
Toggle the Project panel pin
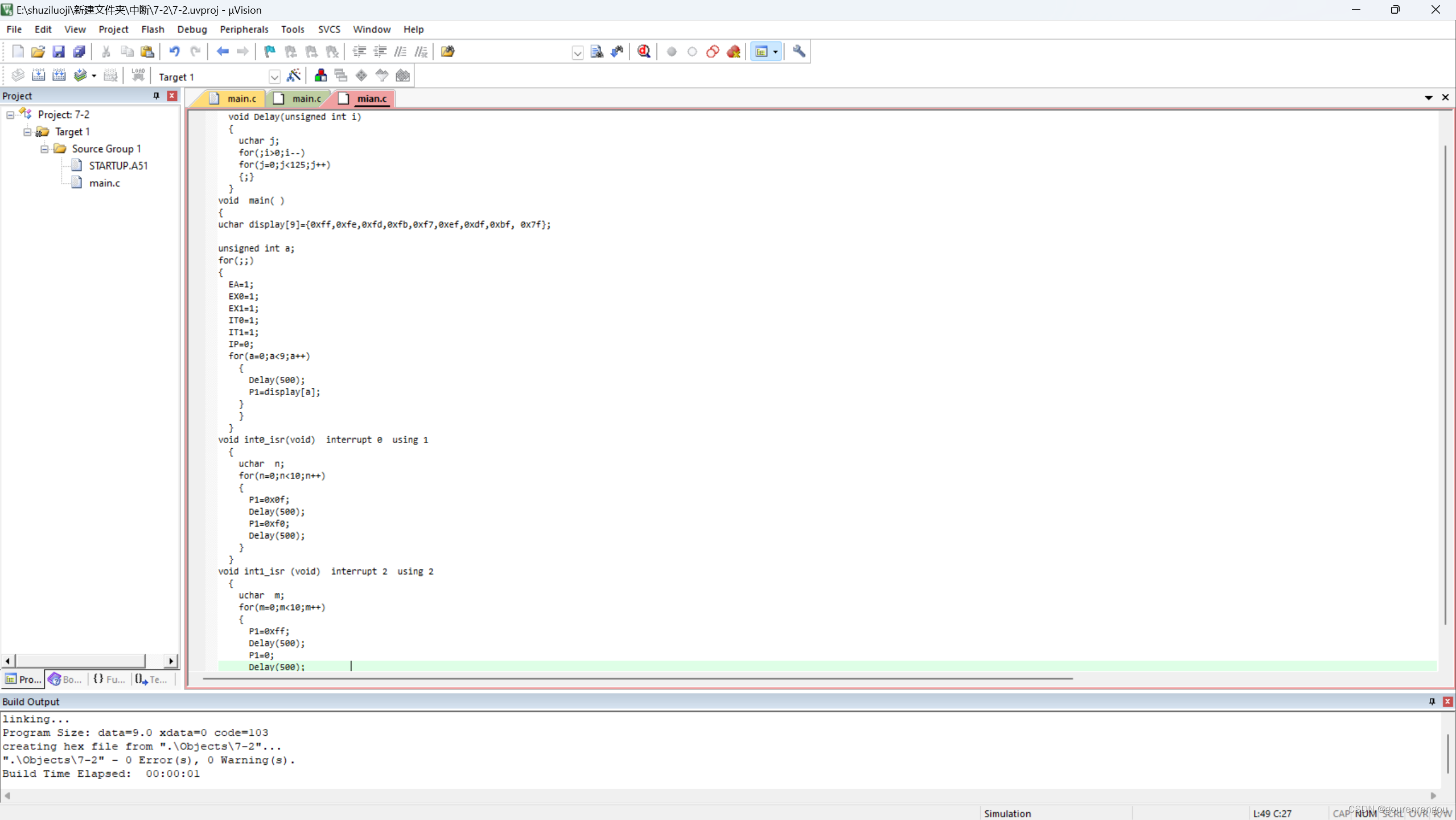click(157, 96)
